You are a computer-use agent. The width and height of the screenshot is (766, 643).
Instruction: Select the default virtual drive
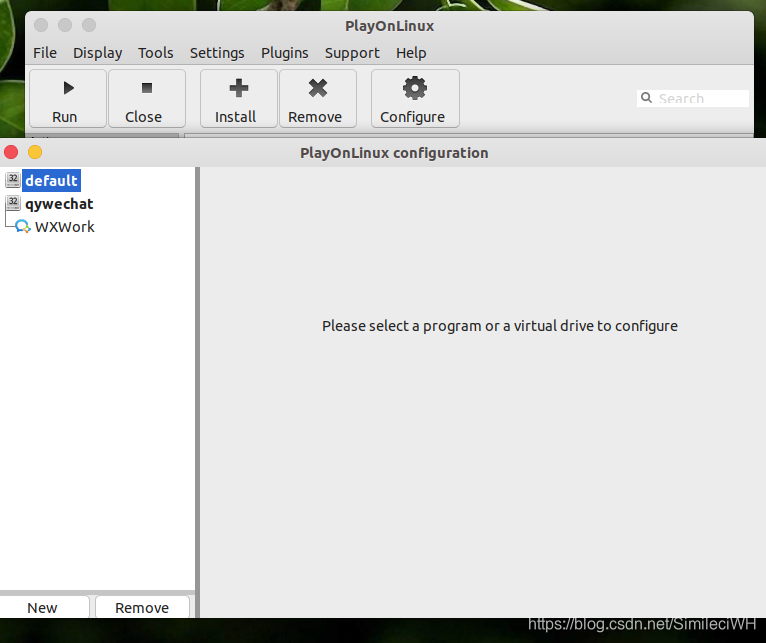click(51, 180)
